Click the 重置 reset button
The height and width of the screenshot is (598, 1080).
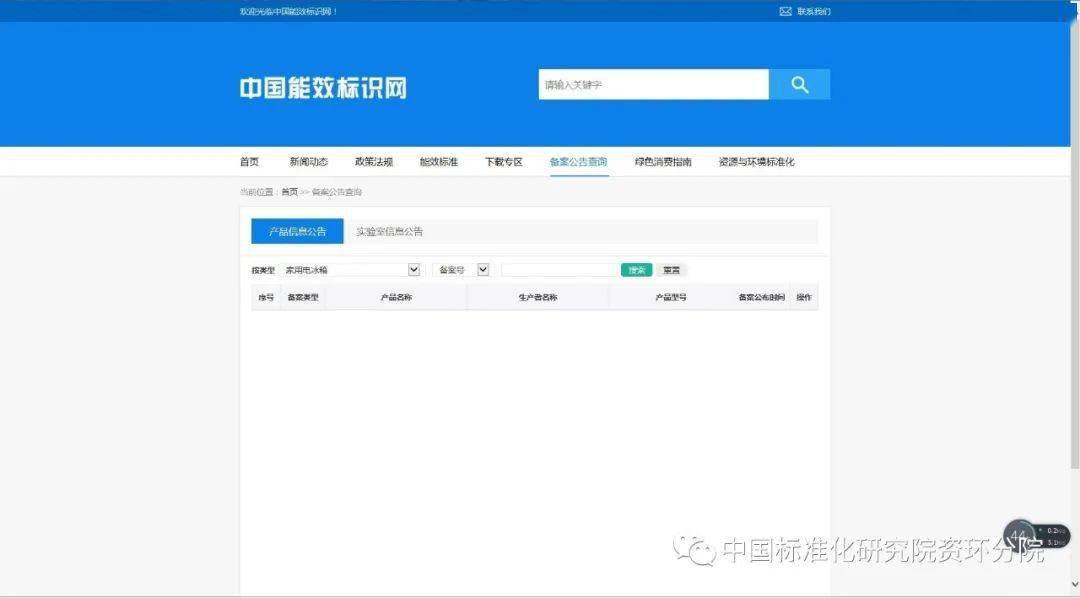pos(672,270)
